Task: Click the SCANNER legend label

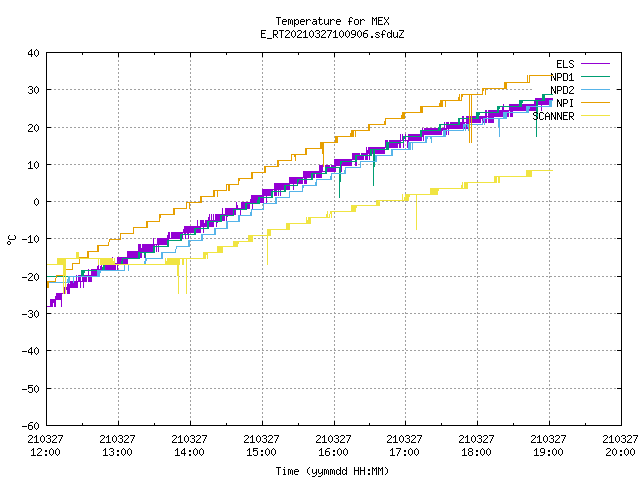Action: (553, 116)
